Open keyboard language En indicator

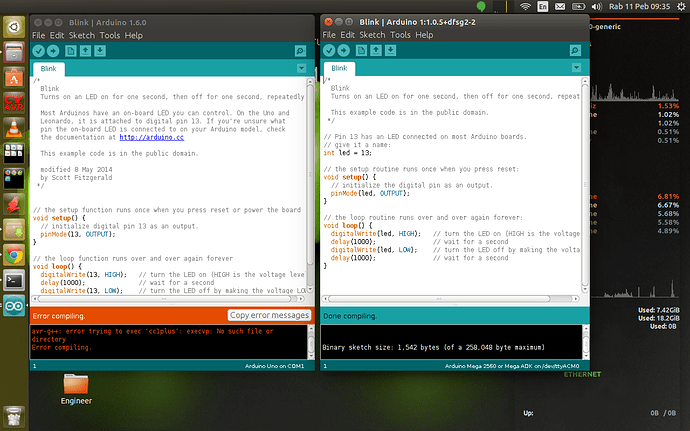tap(543, 7)
